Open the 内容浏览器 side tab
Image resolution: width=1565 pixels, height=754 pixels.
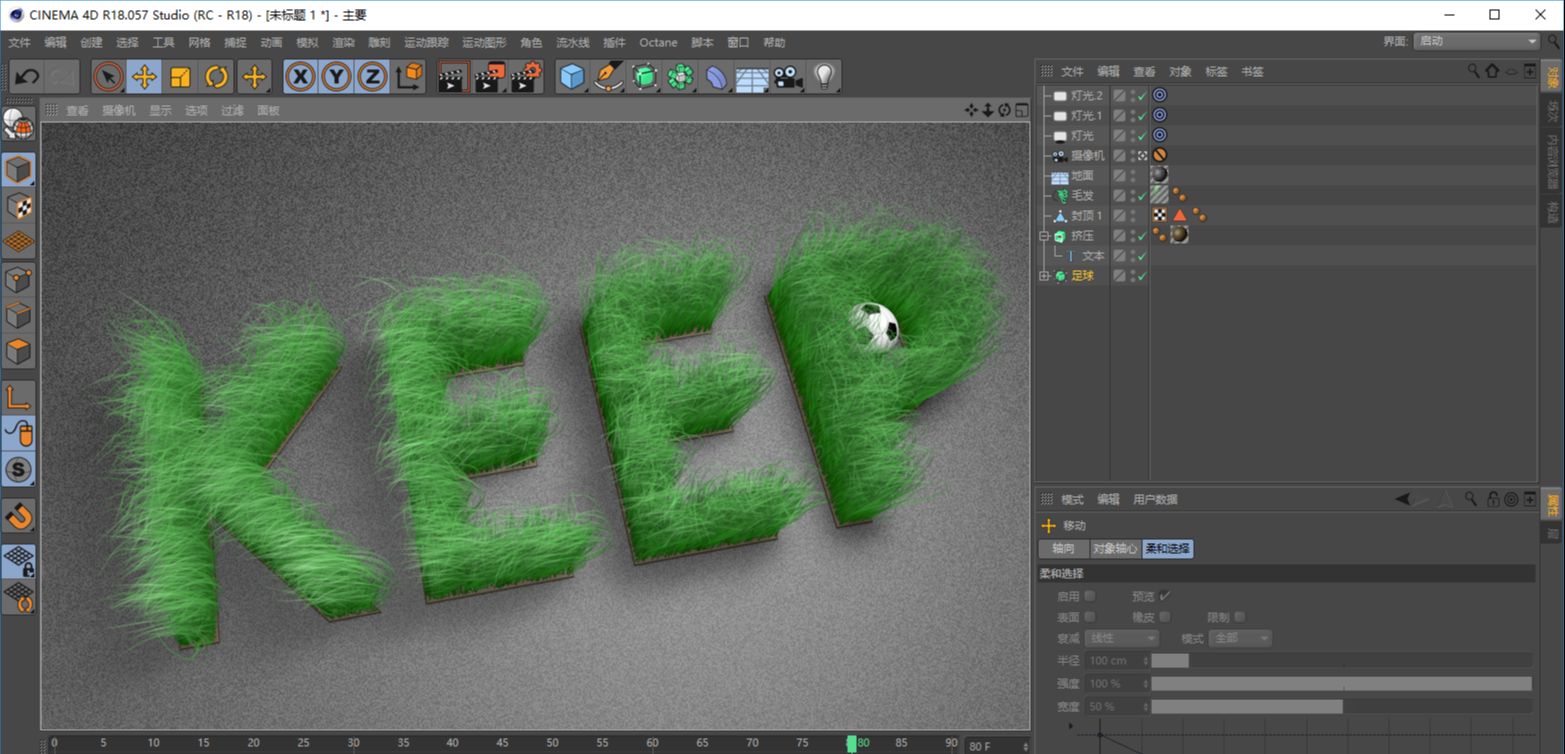tap(1553, 162)
